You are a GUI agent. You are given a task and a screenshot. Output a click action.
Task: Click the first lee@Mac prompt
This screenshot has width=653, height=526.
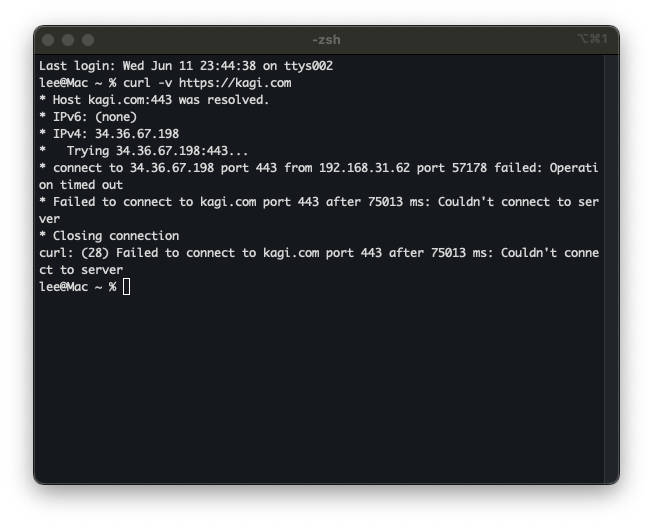(x=70, y=83)
